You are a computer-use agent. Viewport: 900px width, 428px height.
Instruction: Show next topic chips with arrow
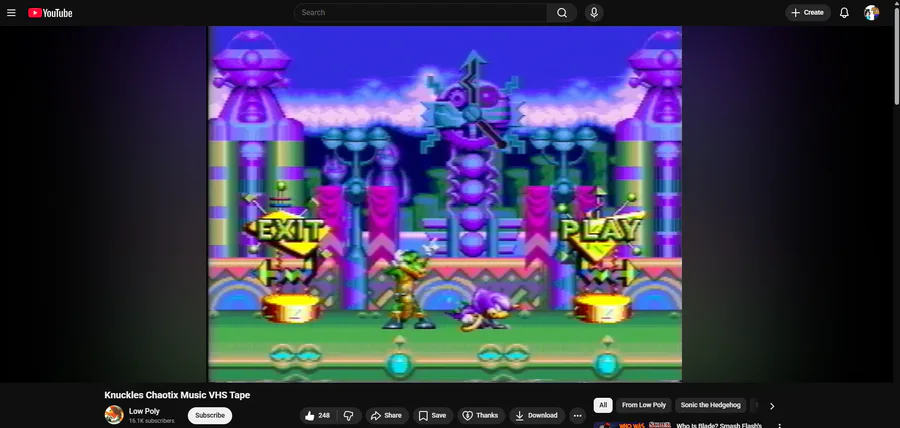771,406
